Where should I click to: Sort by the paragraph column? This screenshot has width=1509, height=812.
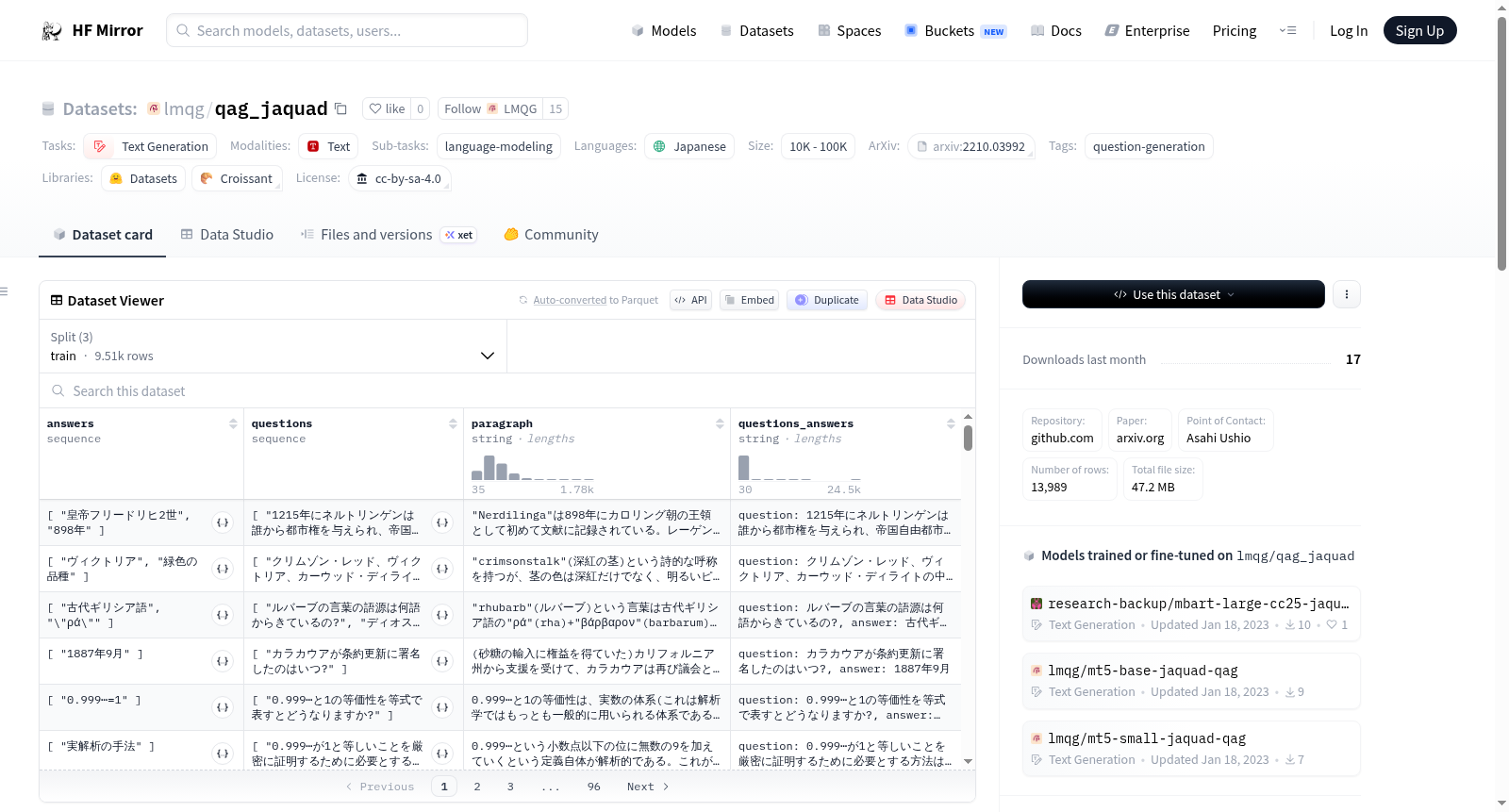tap(720, 424)
